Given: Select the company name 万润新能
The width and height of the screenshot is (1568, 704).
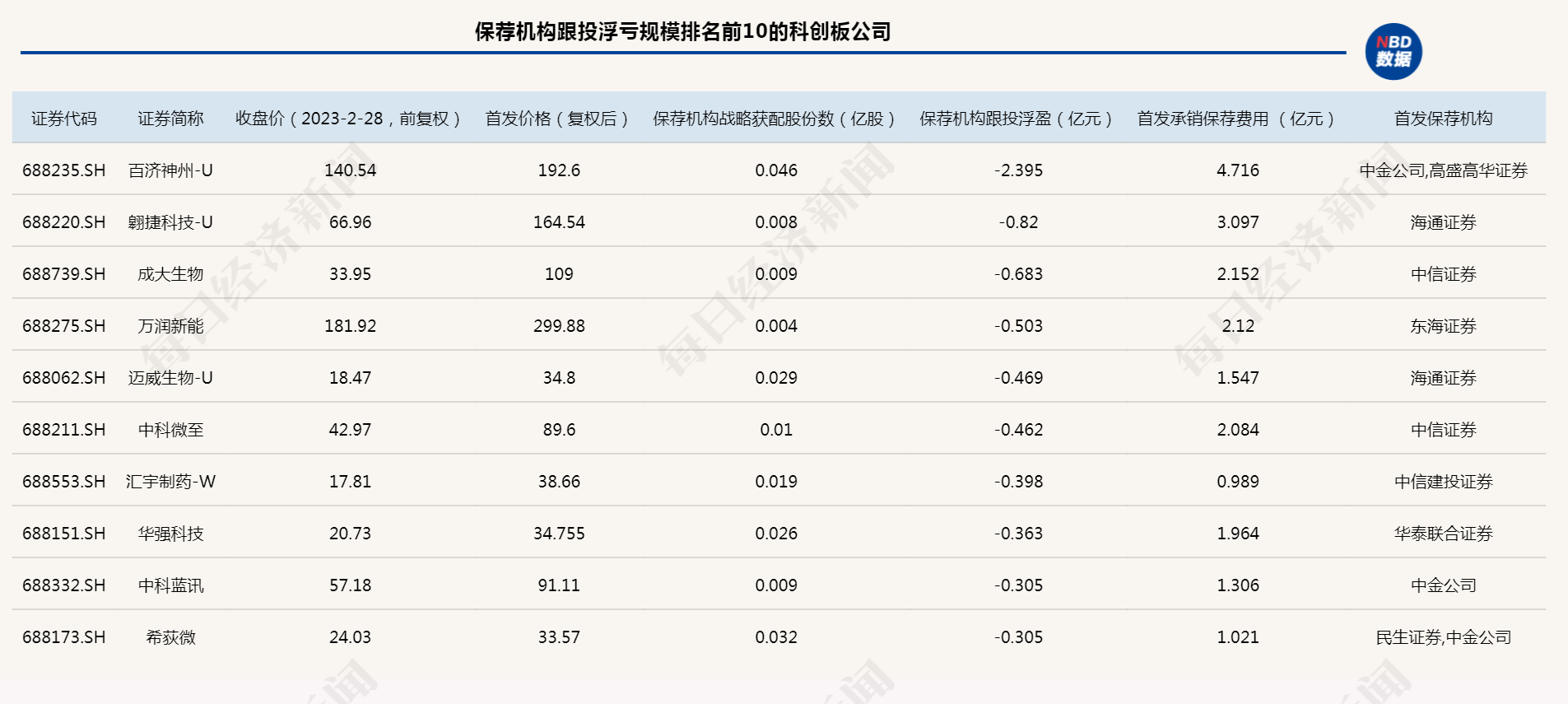Looking at the screenshot, I should tap(170, 326).
